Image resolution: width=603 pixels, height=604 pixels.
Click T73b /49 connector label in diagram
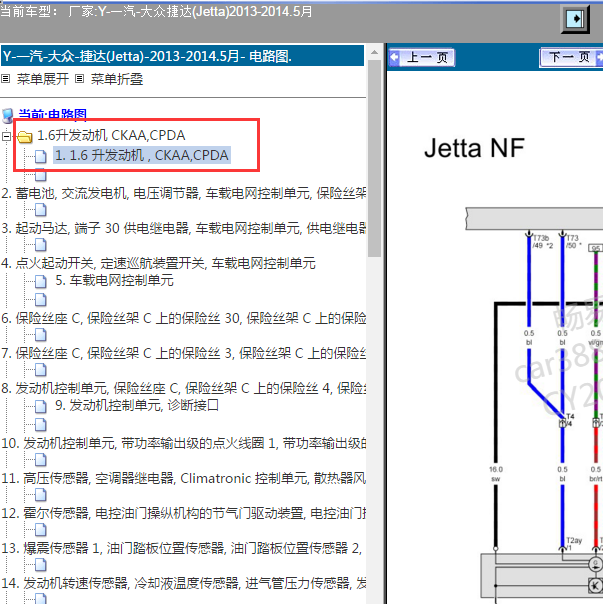click(x=543, y=242)
